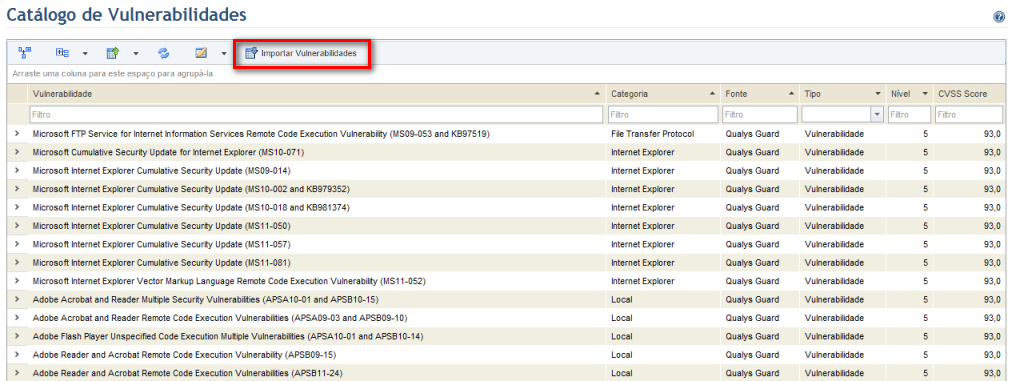Expand Adobe Acrobat APSB10-15 row
This screenshot has width=1016, height=381.
point(17,299)
